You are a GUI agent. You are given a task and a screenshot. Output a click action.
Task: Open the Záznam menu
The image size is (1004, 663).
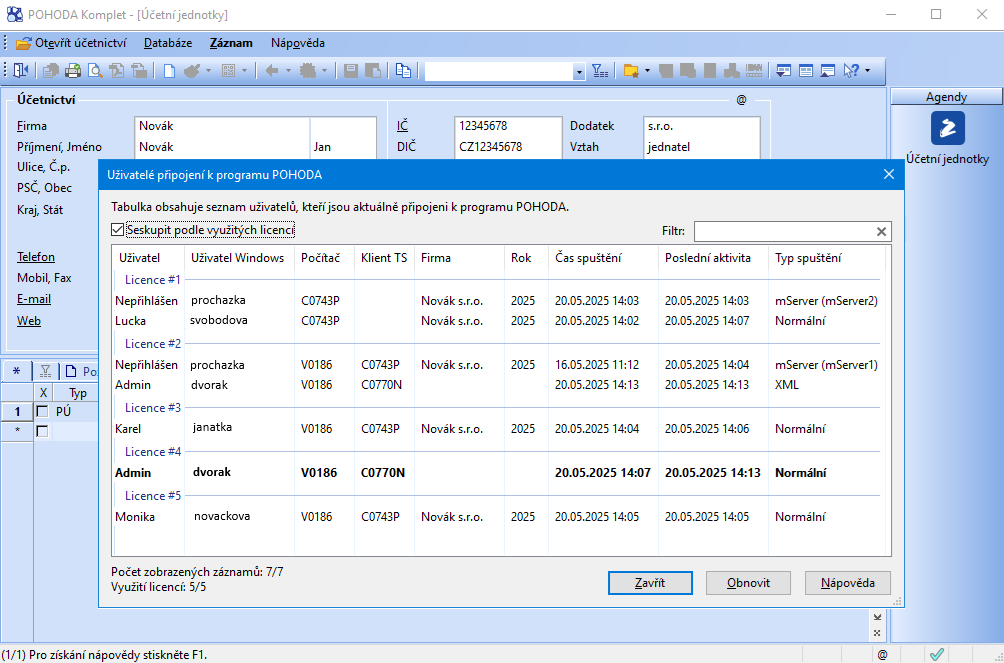[x=231, y=44]
